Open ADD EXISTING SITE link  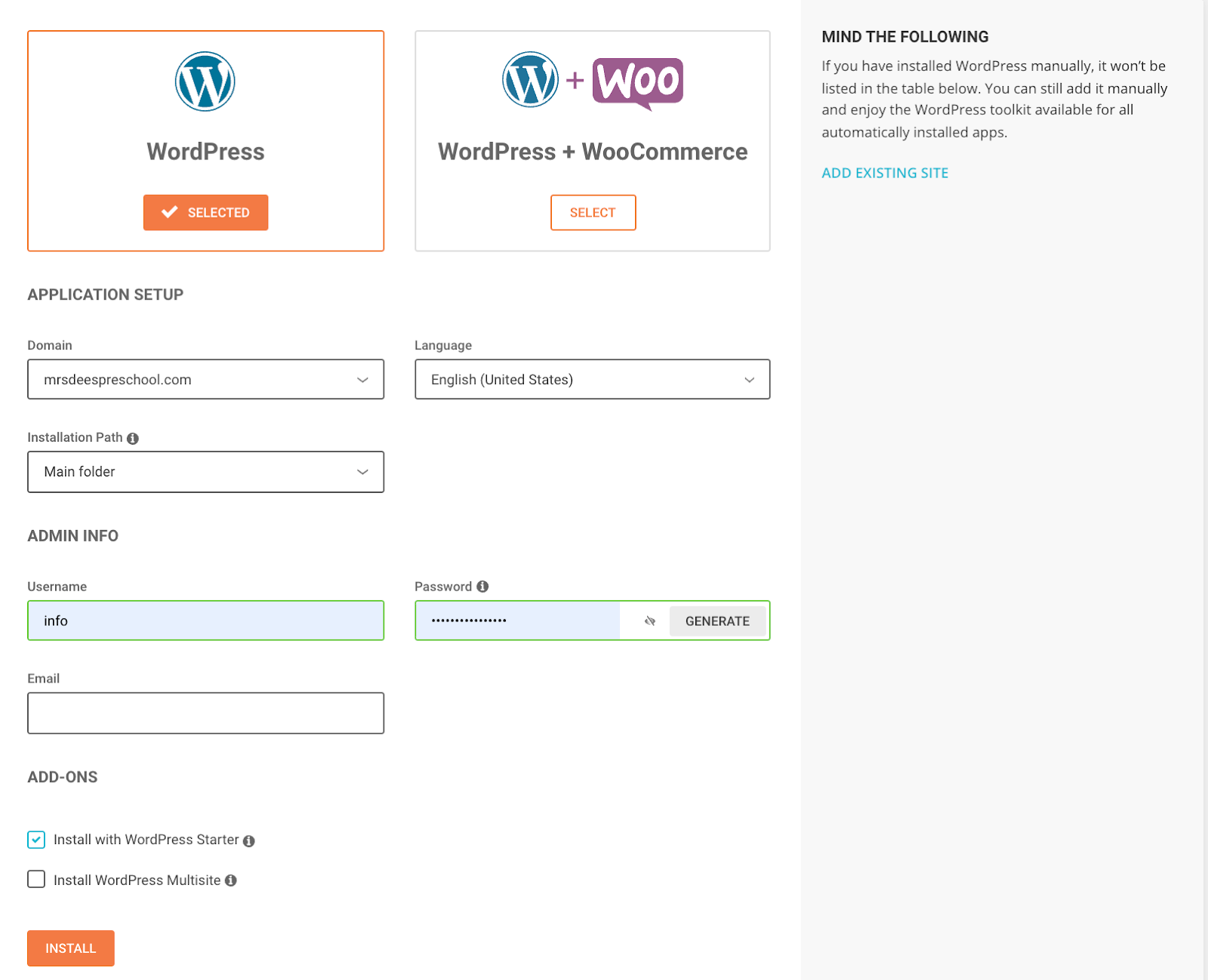tap(885, 173)
